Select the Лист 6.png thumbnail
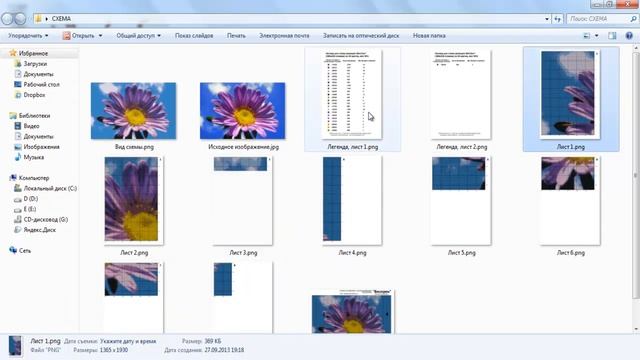 570,201
